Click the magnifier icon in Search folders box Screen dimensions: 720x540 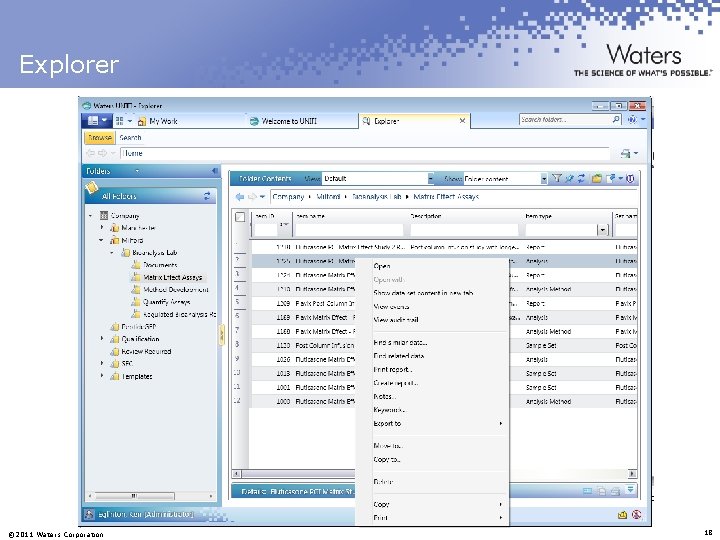point(616,119)
